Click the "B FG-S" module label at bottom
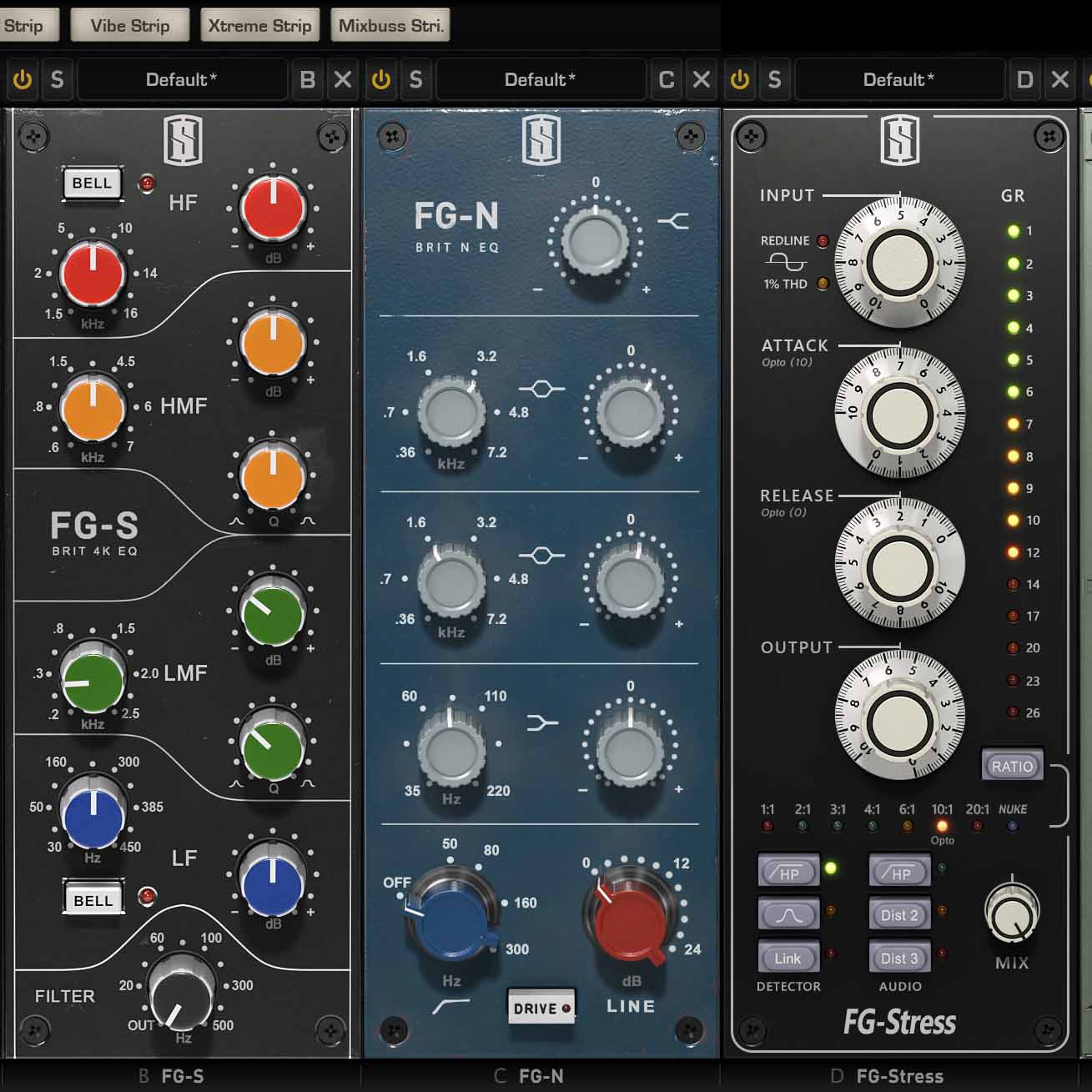The image size is (1092, 1092). [x=171, y=1076]
